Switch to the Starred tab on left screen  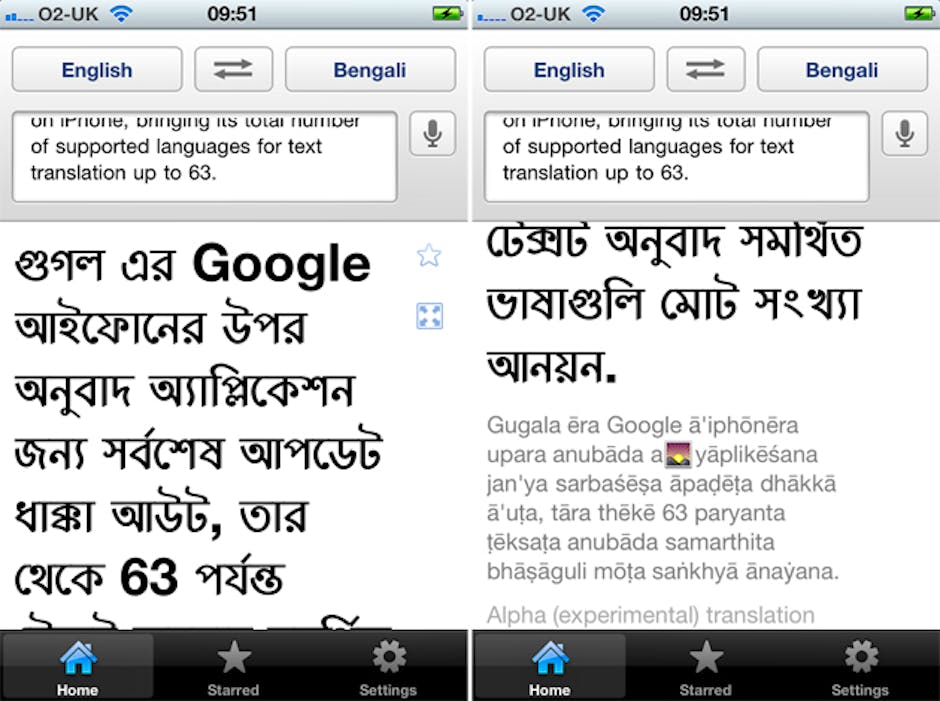click(234, 667)
